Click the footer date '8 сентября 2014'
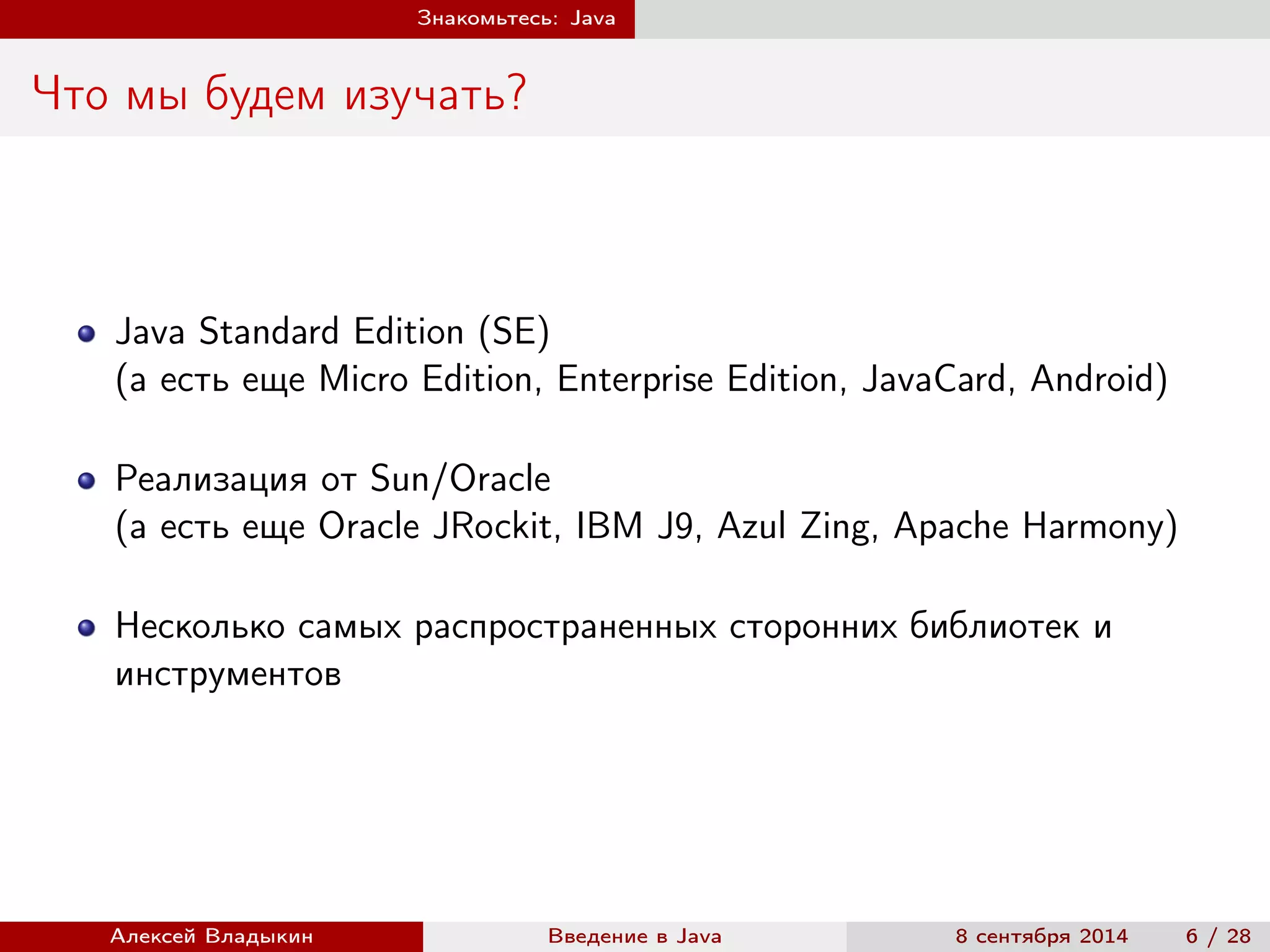The width and height of the screenshot is (1270, 952). [x=1042, y=936]
